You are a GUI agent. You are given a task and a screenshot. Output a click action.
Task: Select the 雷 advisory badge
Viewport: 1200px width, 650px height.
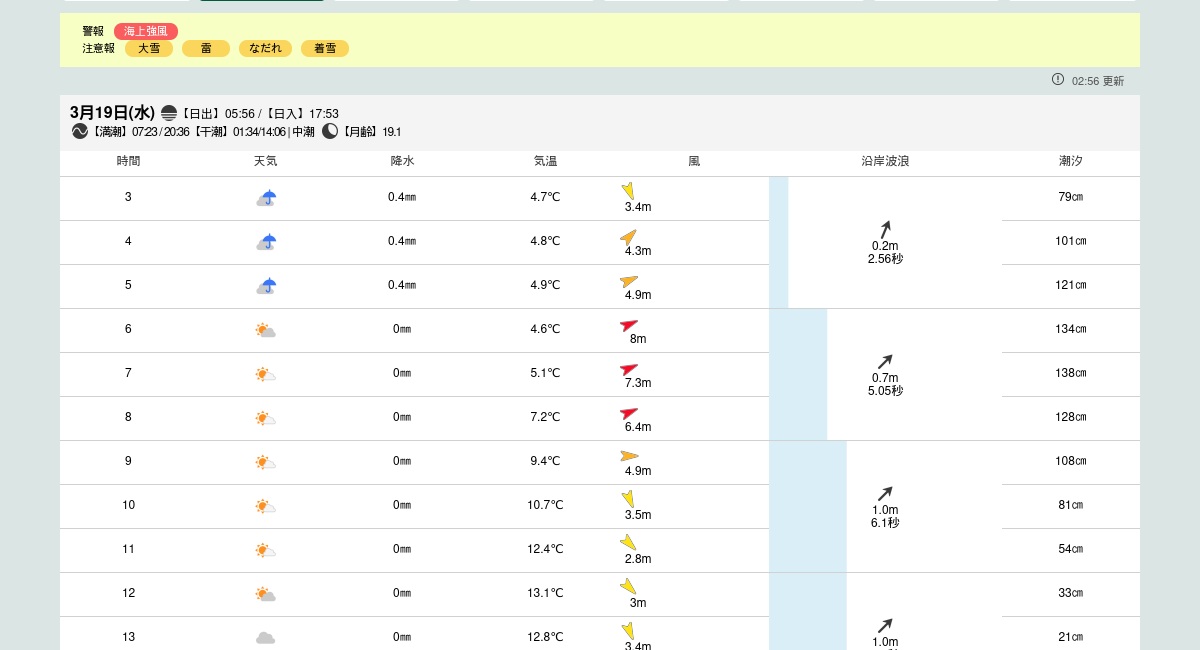[206, 48]
